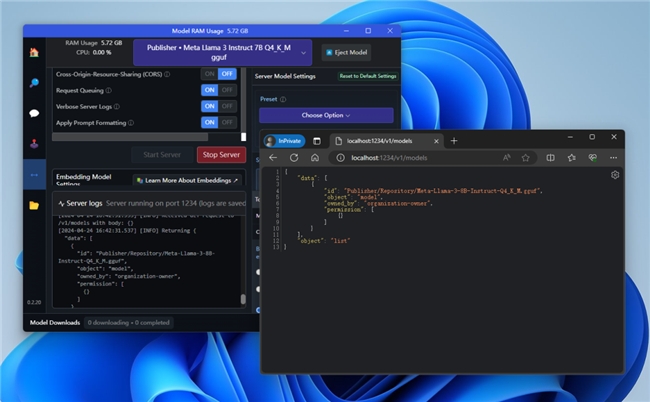
Task: Open the My Models folder icon
Action: pos(34,205)
